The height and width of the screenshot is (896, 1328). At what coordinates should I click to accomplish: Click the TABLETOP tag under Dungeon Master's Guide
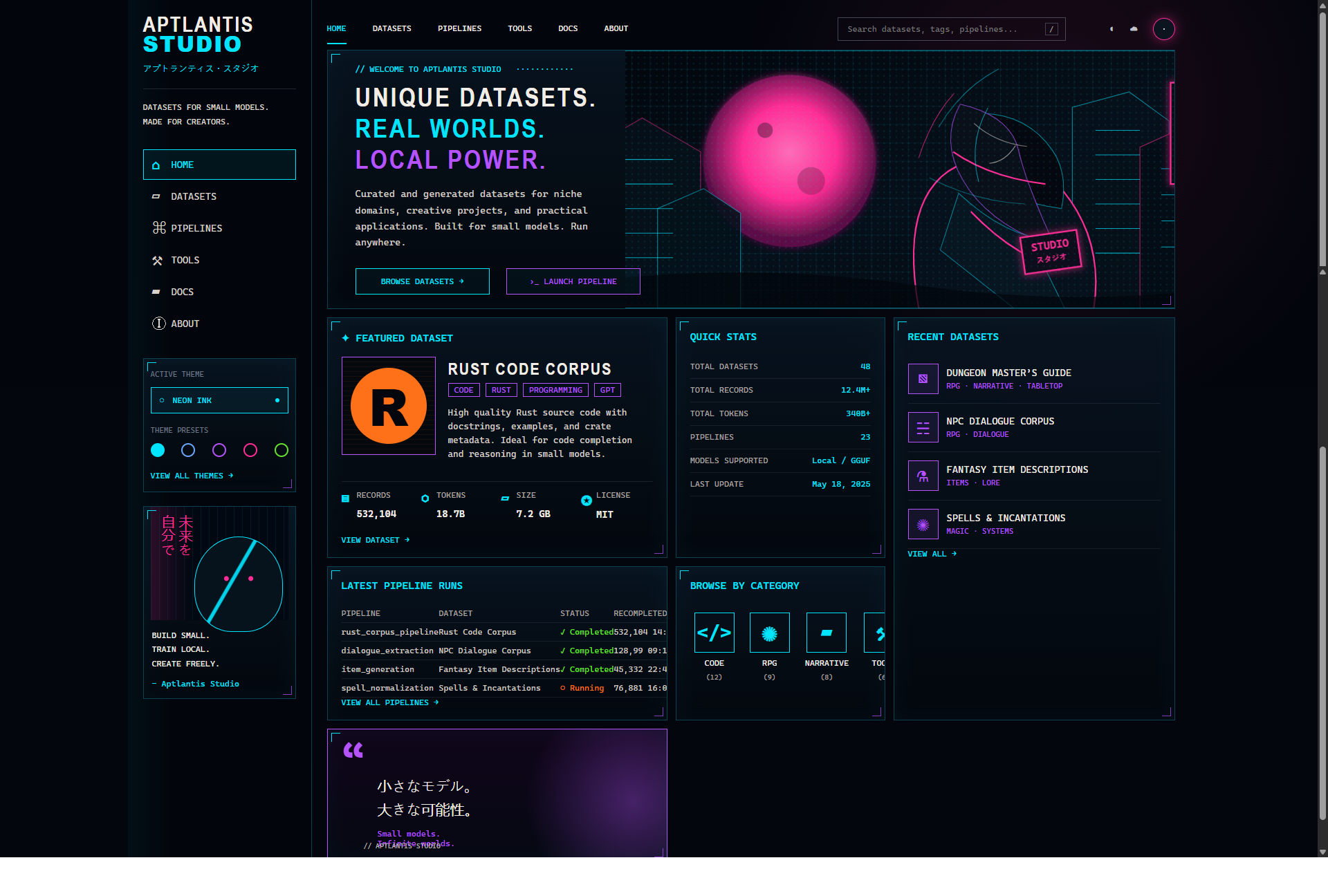tap(1044, 386)
